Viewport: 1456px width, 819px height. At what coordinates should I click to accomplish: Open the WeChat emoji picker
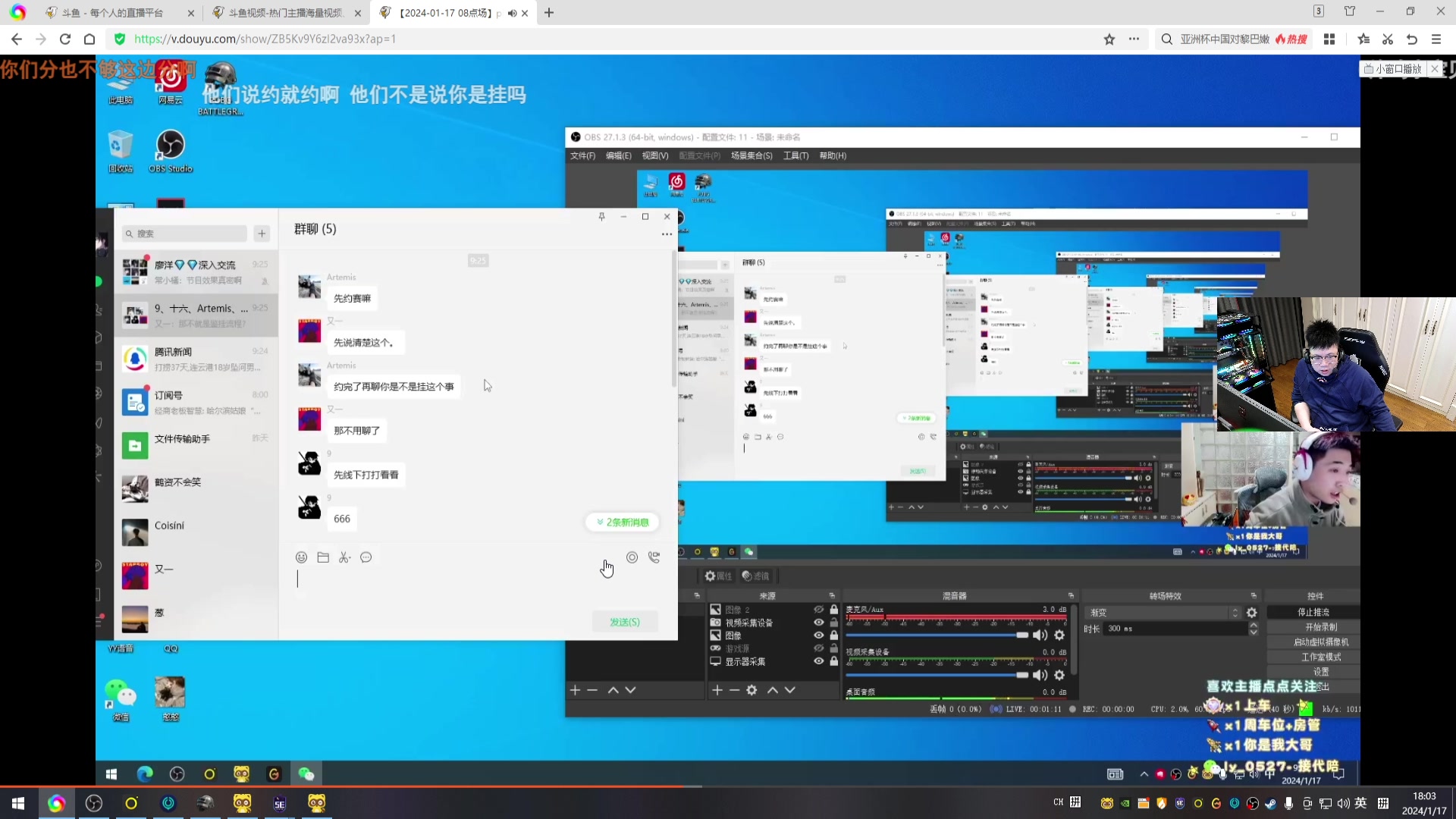pos(301,557)
